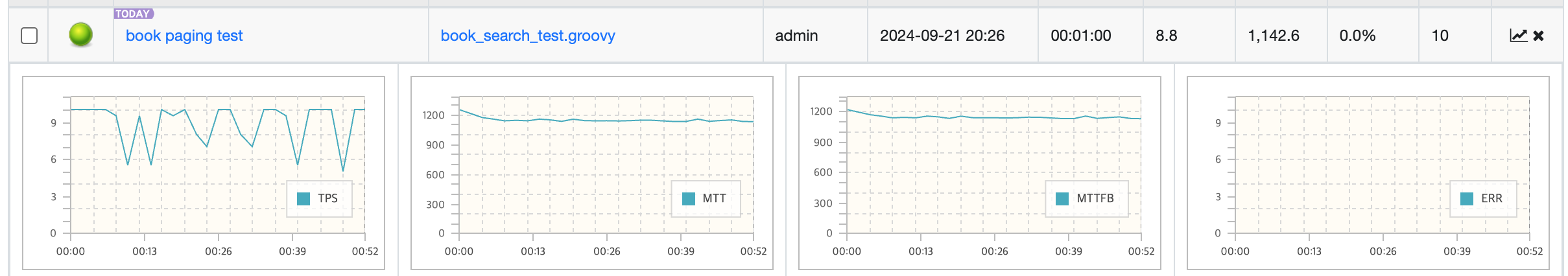Click the TPS legend color swatch
This screenshot has width=1568, height=276.
pyautogui.click(x=303, y=199)
